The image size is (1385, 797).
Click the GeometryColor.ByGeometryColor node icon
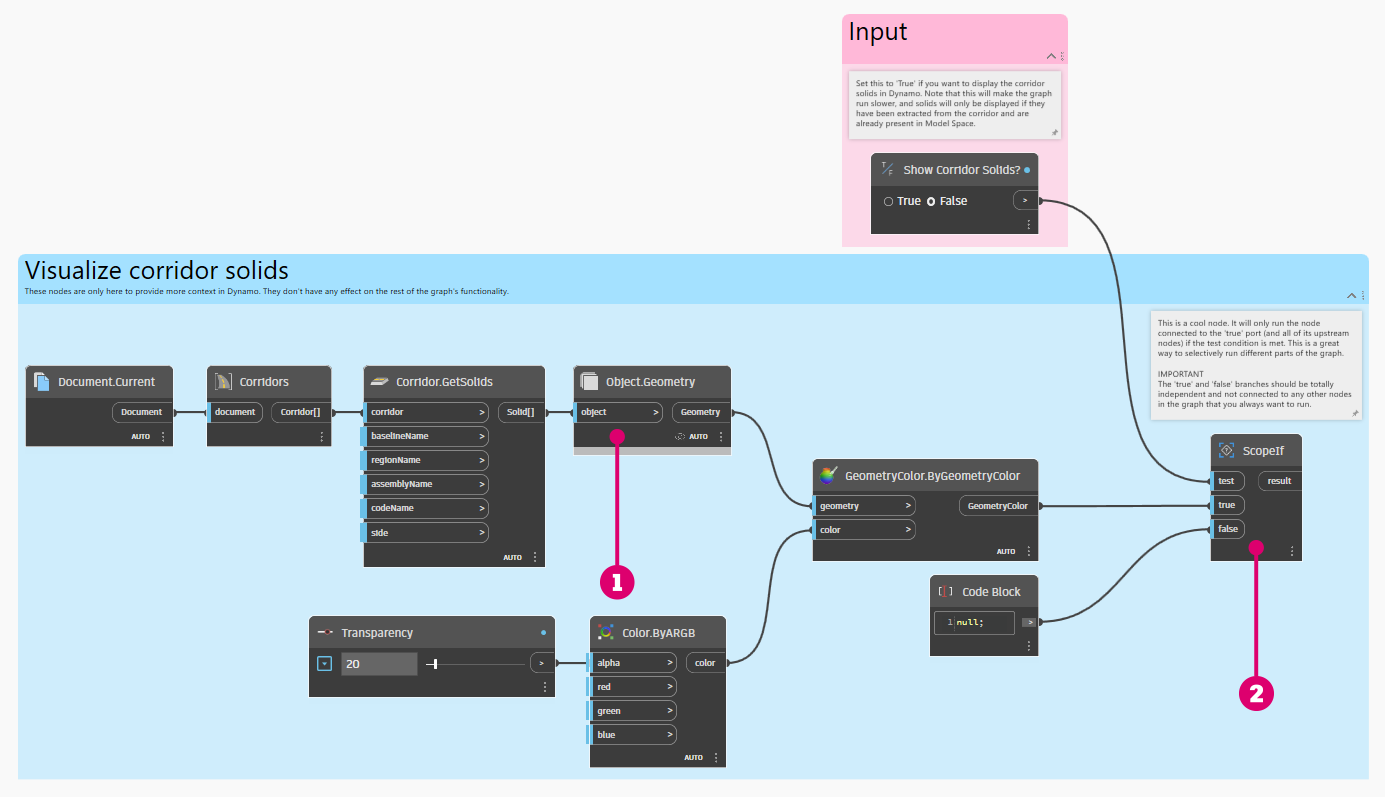click(827, 476)
